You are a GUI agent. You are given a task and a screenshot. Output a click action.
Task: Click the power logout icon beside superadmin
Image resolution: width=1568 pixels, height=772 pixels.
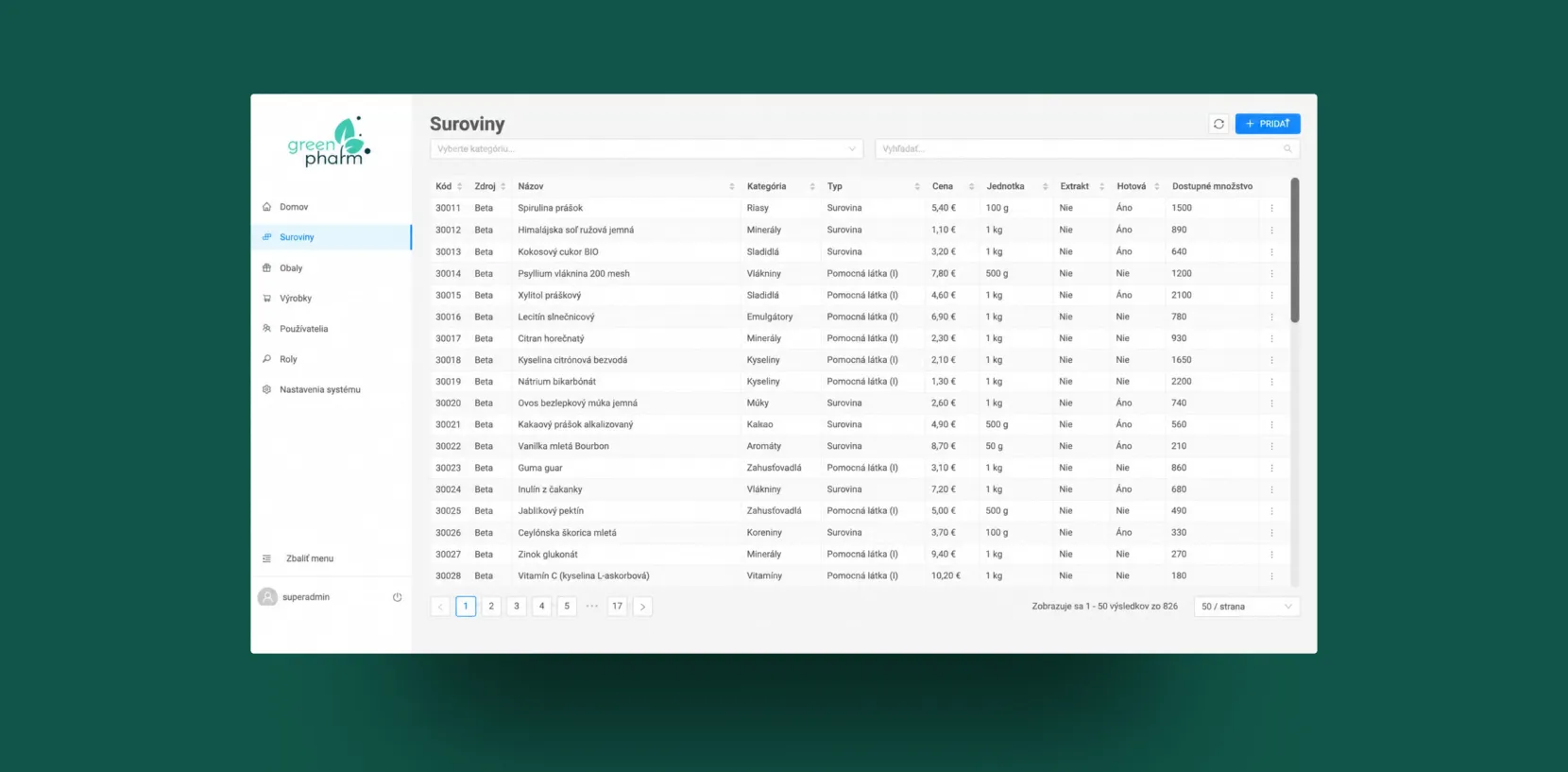[x=397, y=597]
